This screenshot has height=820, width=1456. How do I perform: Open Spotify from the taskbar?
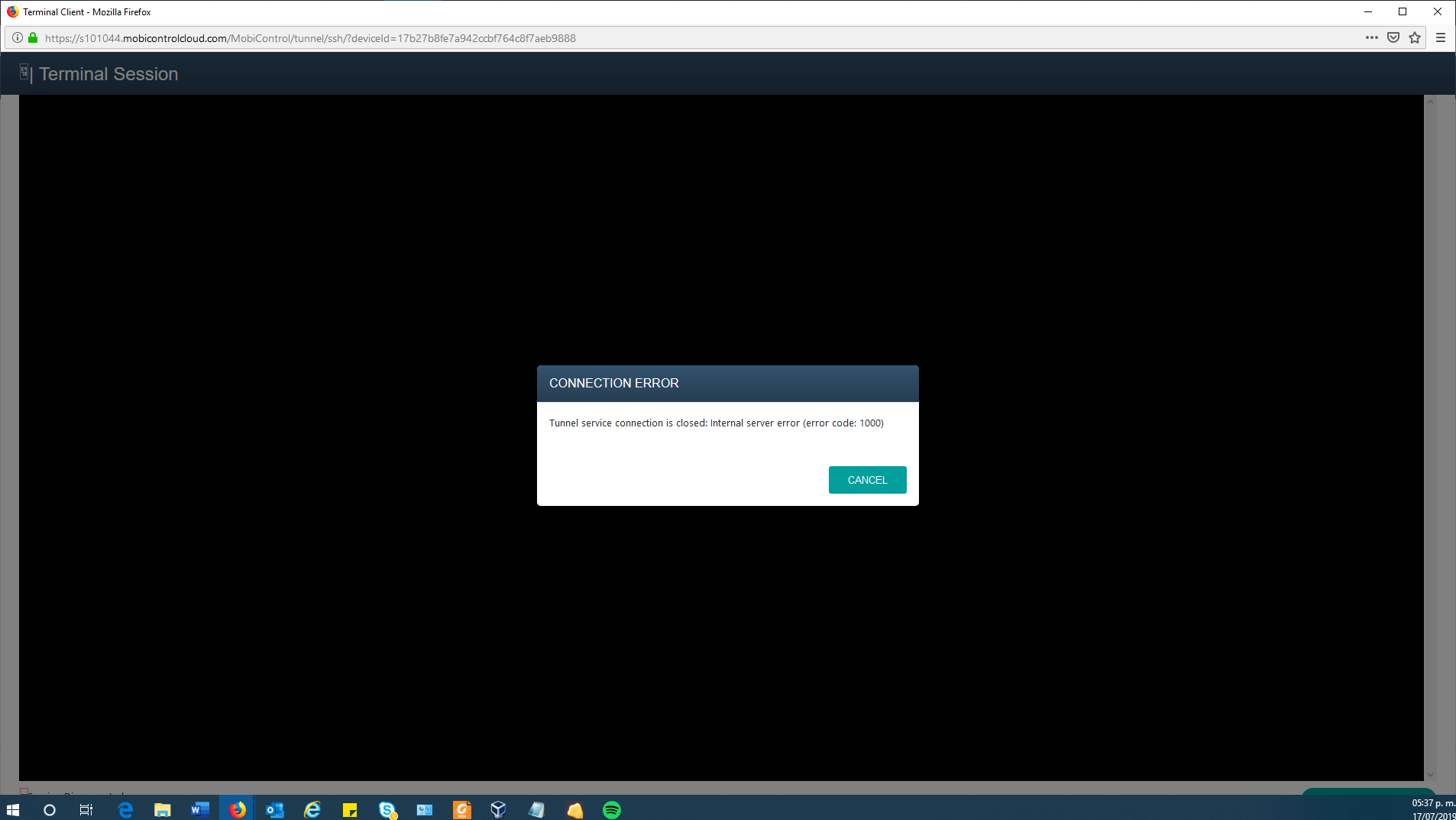(x=612, y=809)
